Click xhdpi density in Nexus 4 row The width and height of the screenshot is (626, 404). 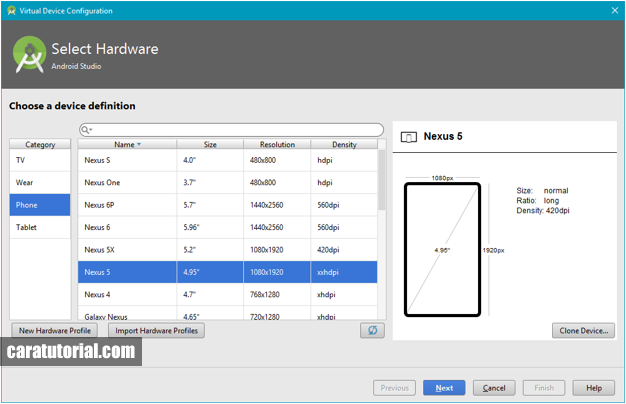[344, 295]
